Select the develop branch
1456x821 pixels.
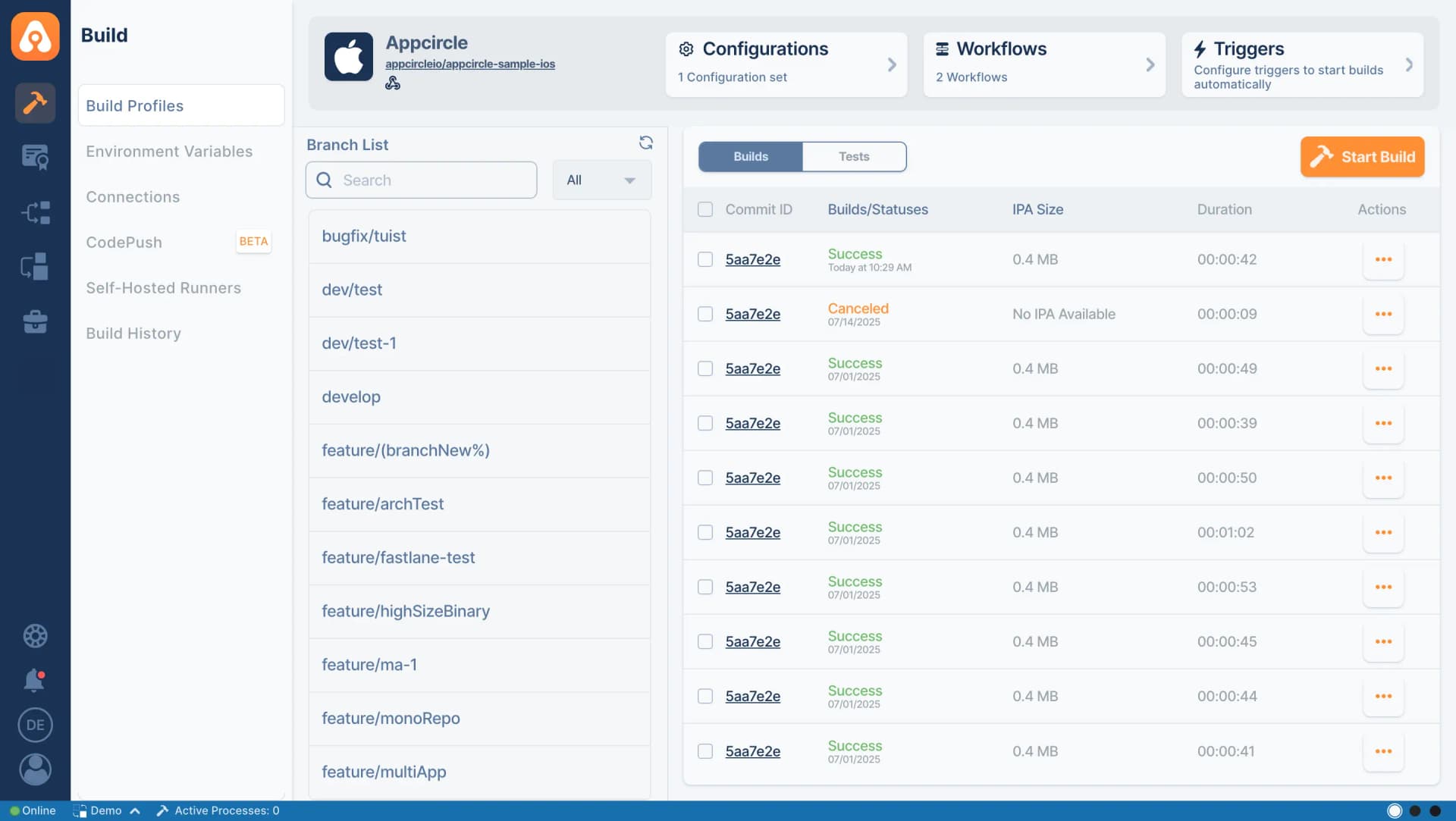pyautogui.click(x=479, y=396)
